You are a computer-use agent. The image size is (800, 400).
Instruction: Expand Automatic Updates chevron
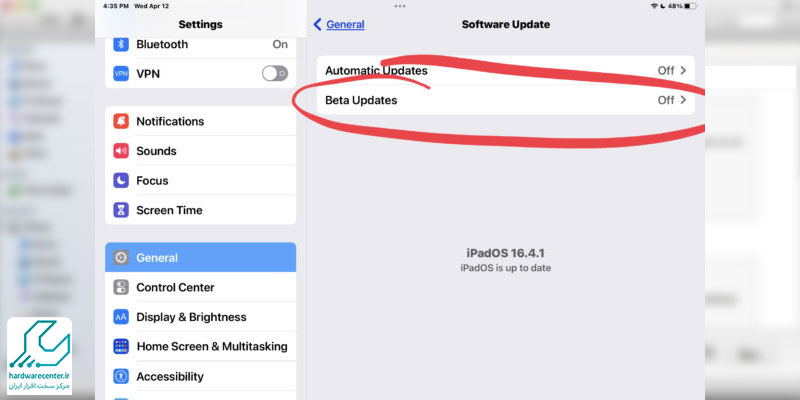684,70
